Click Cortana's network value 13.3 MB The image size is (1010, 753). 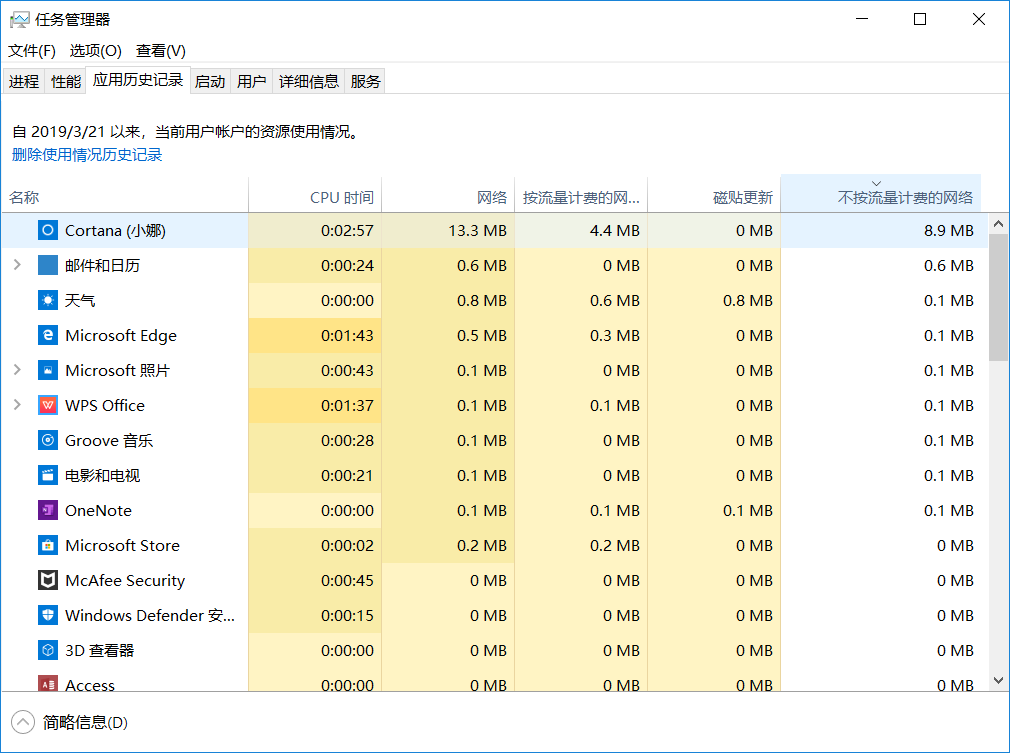click(477, 231)
